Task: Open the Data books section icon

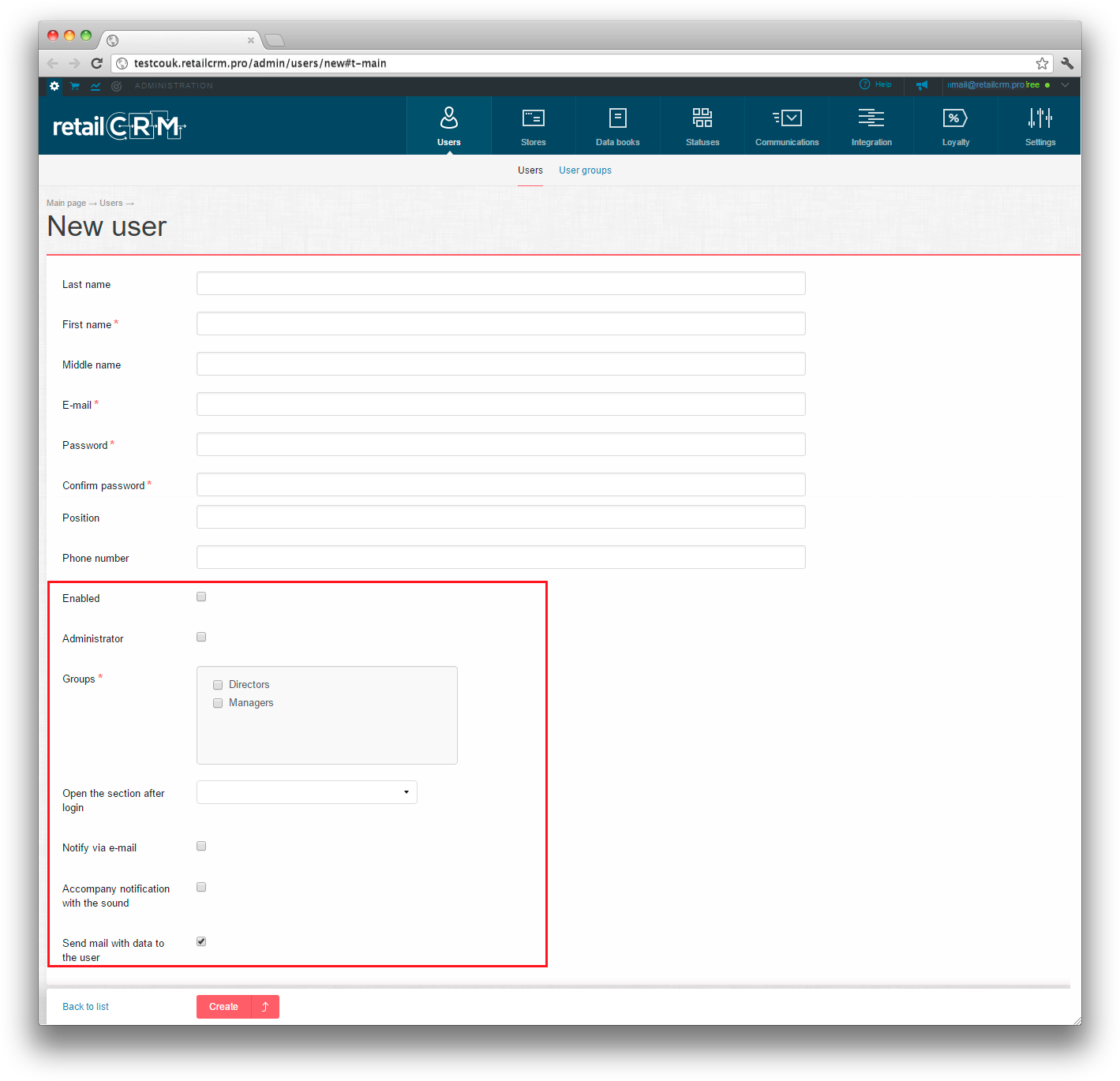Action: click(618, 118)
